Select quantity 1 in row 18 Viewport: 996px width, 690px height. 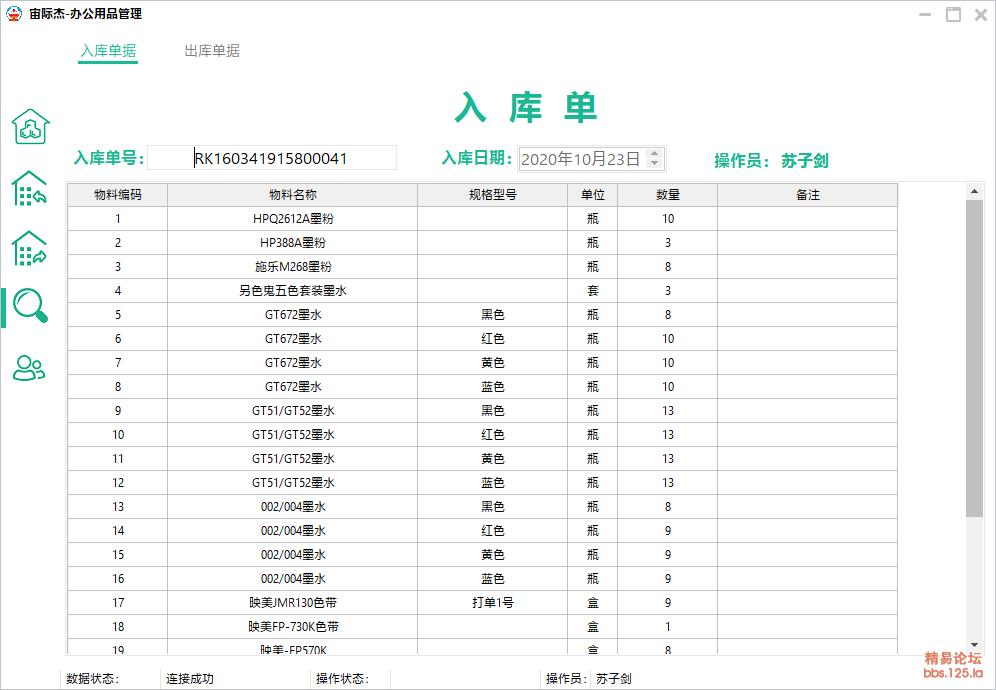[668, 627]
